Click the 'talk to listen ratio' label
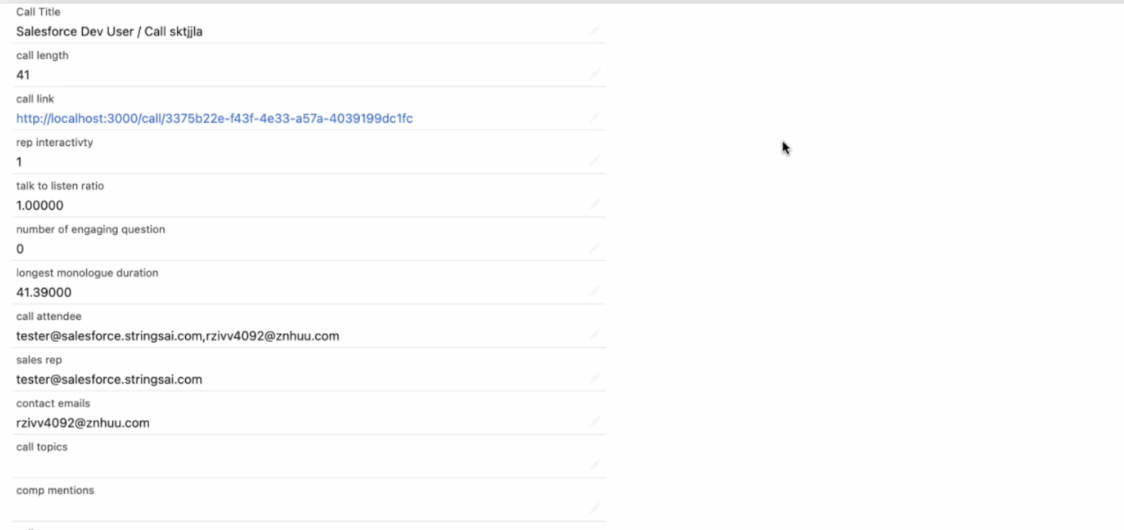Screen dimensions: 1124x530 point(60,186)
